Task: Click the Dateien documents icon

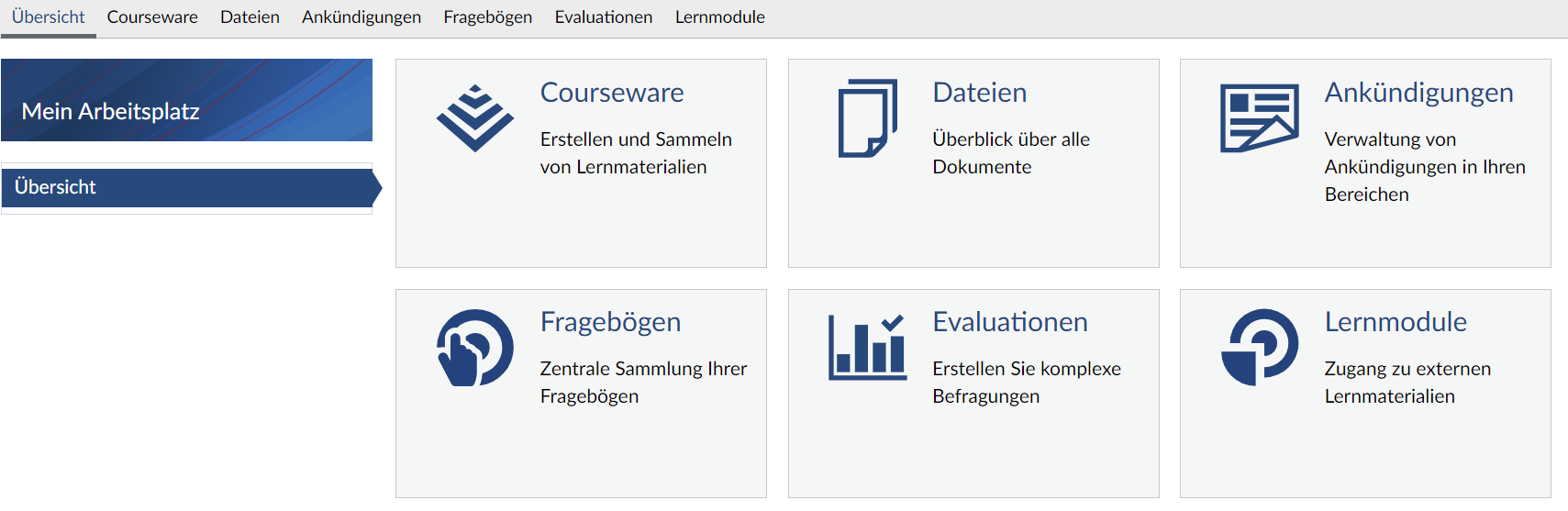Action: (x=868, y=118)
